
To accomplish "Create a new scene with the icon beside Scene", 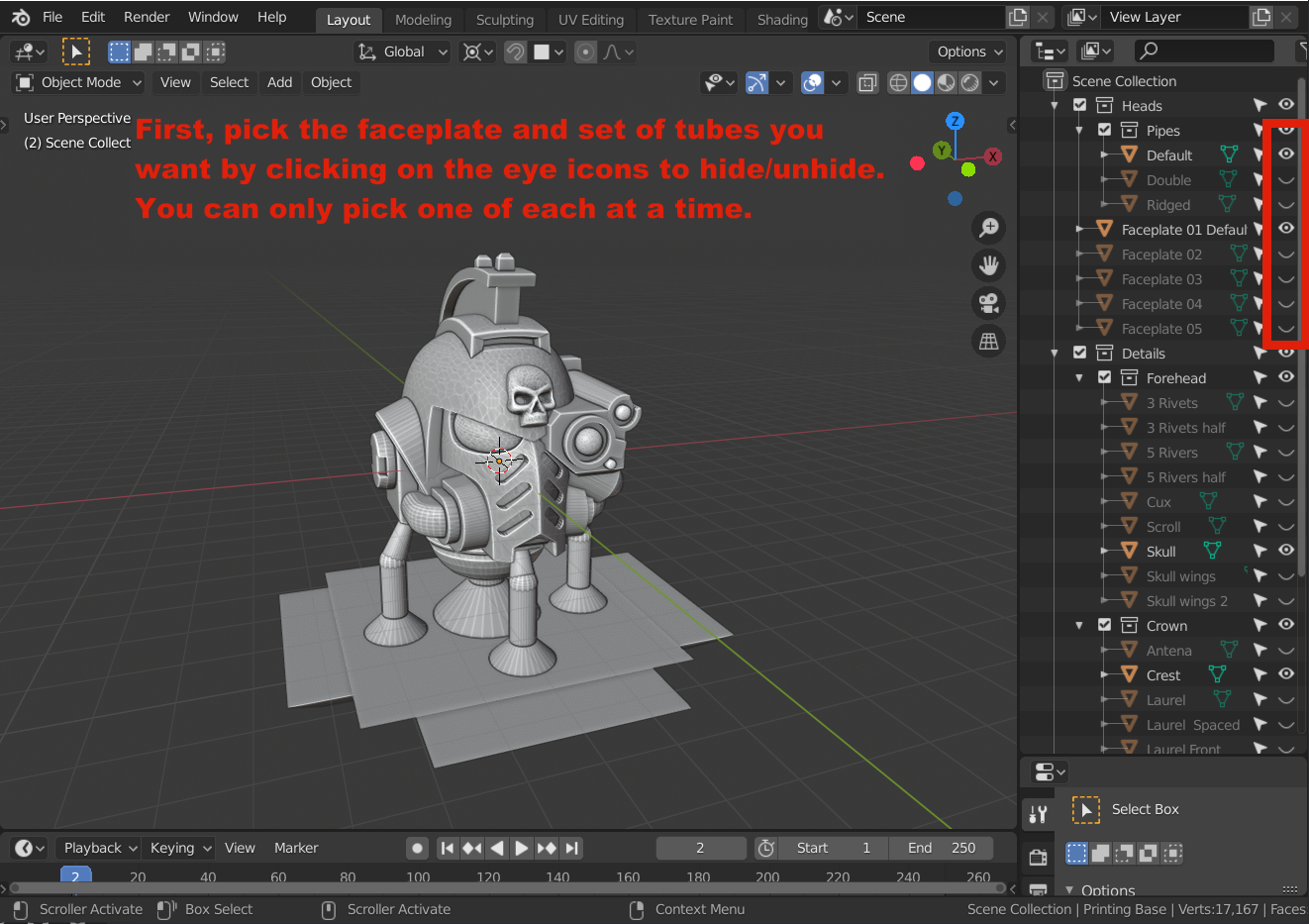I will 1018,17.
